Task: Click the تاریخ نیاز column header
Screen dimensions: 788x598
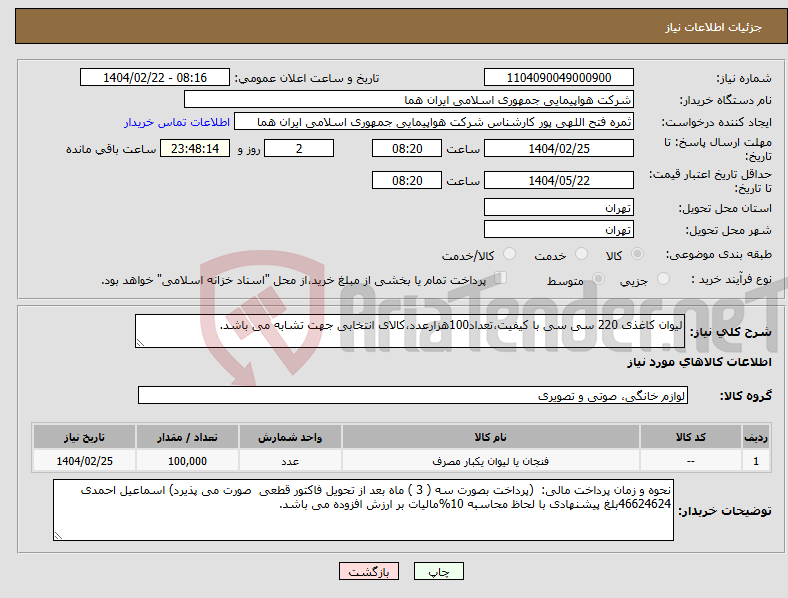Action: coord(84,437)
